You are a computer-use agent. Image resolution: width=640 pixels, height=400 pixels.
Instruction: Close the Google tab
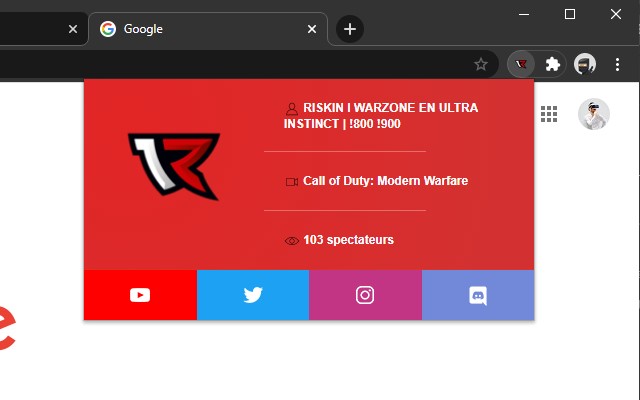[x=312, y=29]
